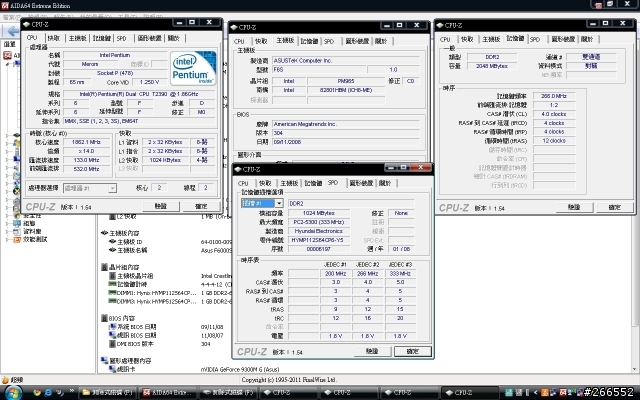Switch to AIDA64 Extreme taskbar button
Image resolution: width=640 pixels, height=400 pixels.
pos(168,393)
